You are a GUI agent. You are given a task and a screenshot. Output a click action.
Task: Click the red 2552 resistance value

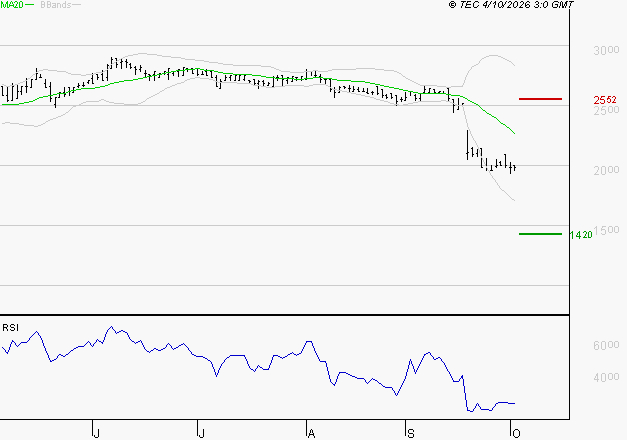pos(605,100)
